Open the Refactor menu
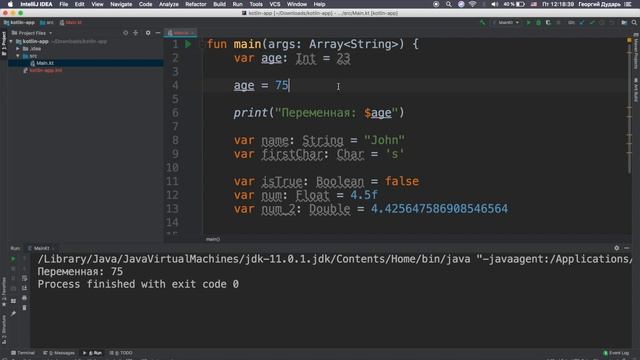Screen dimensions: 640x360 click(x=196, y=4)
